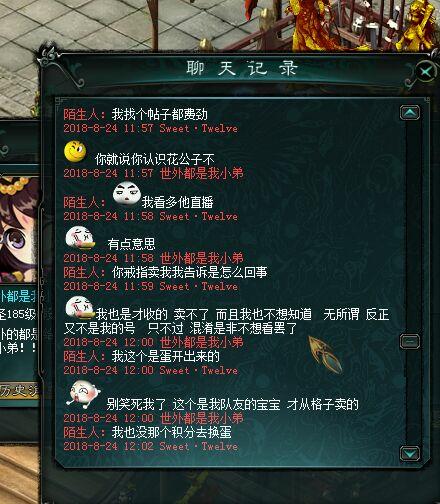
Task: Open the 历史 button on left panel
Action: click(19, 390)
